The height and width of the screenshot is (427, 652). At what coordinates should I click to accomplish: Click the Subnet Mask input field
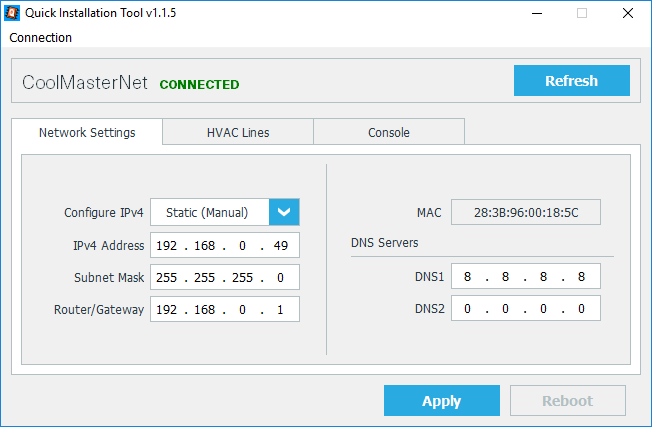(224, 277)
